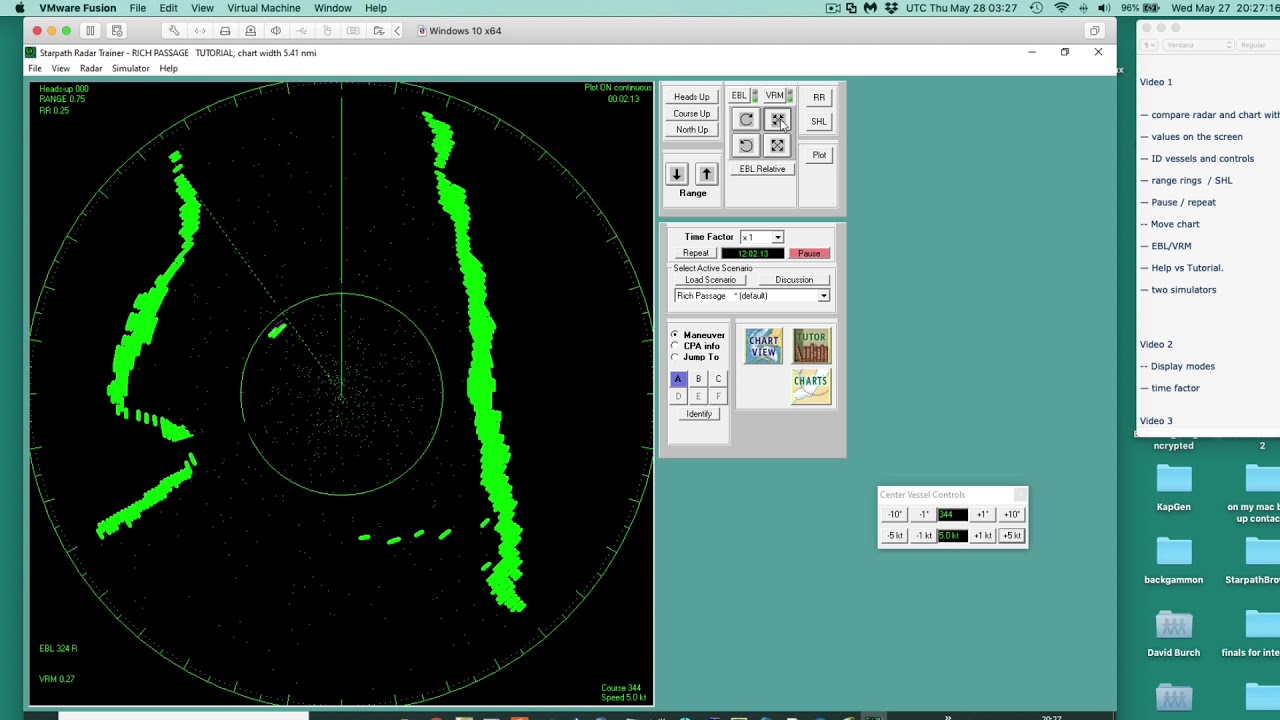Click the -5 kt speed button

[895, 536]
